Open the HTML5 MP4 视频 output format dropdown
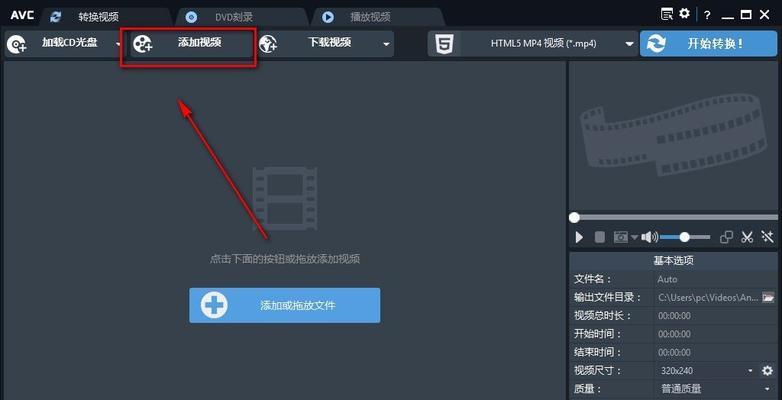The height and width of the screenshot is (400, 782). tap(533, 44)
